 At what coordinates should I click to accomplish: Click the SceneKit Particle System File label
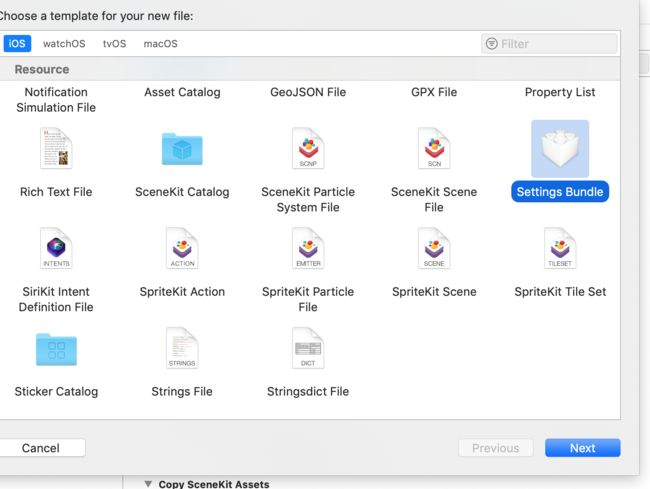(308, 200)
